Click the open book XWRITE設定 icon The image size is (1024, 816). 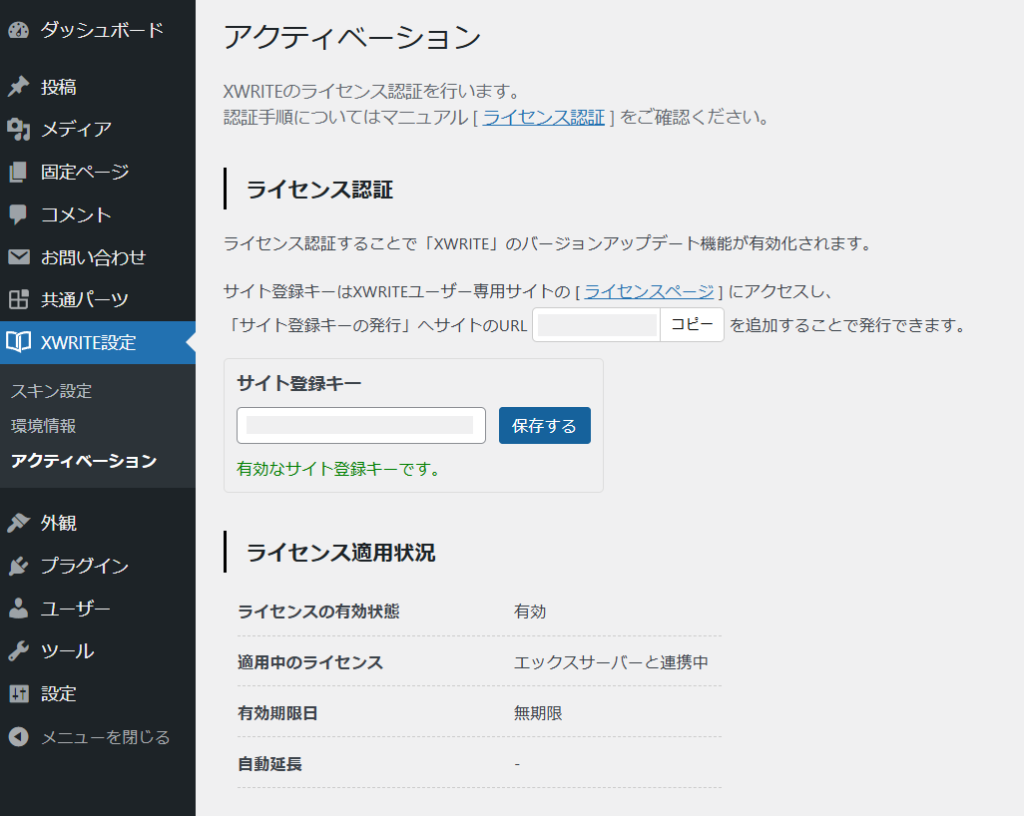[x=18, y=342]
